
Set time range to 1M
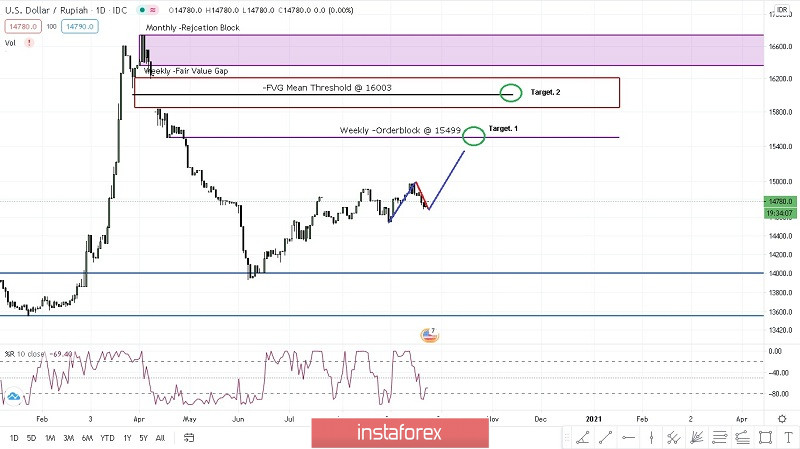[x=49, y=438]
